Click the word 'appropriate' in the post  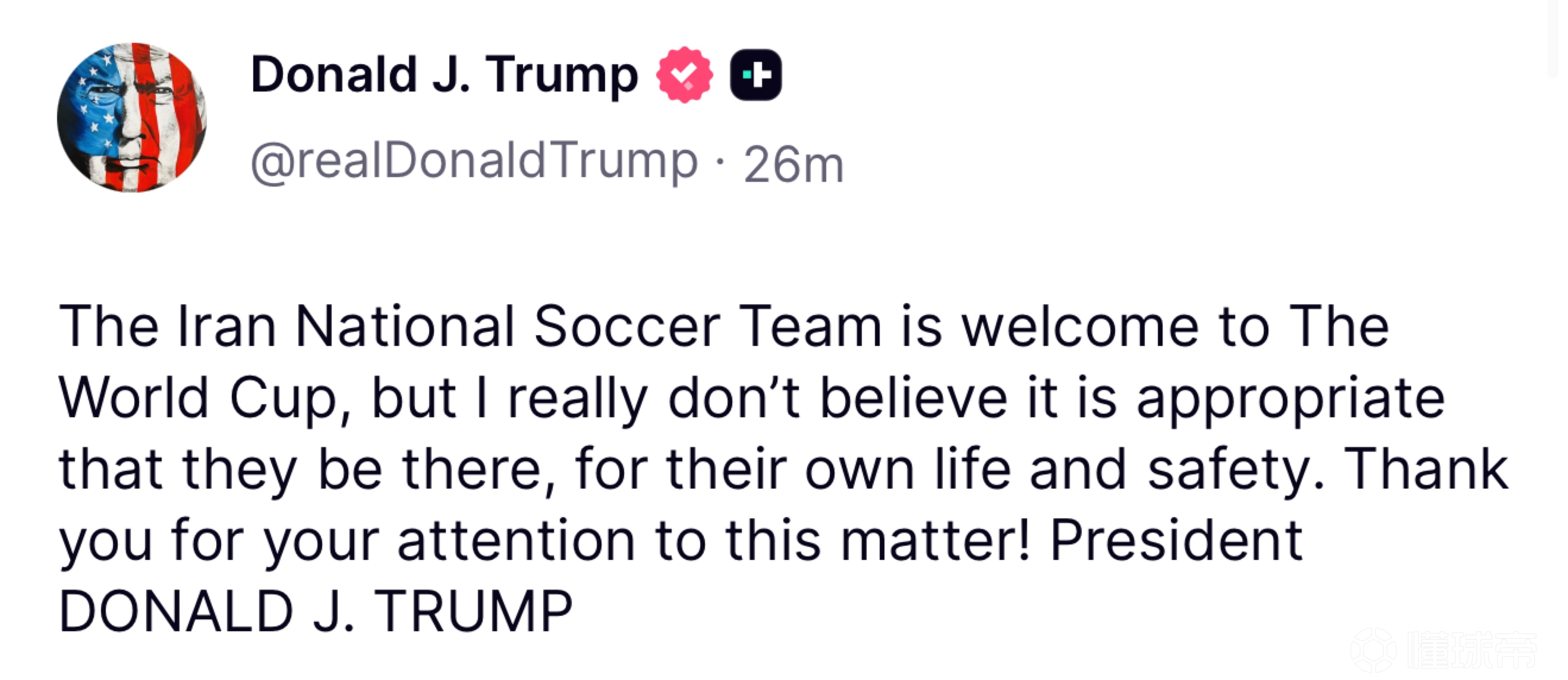pyautogui.click(x=1291, y=399)
